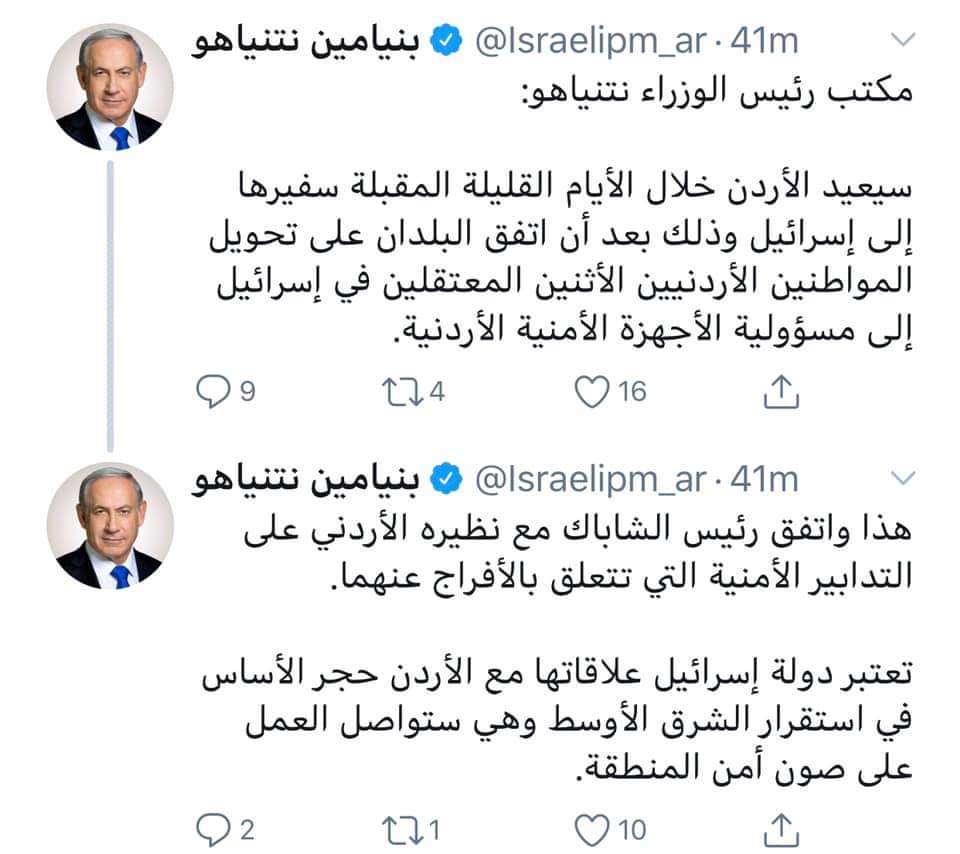Click the second tweet's 41m timestamp
Screen dimensions: 960x854
click(x=765, y=481)
